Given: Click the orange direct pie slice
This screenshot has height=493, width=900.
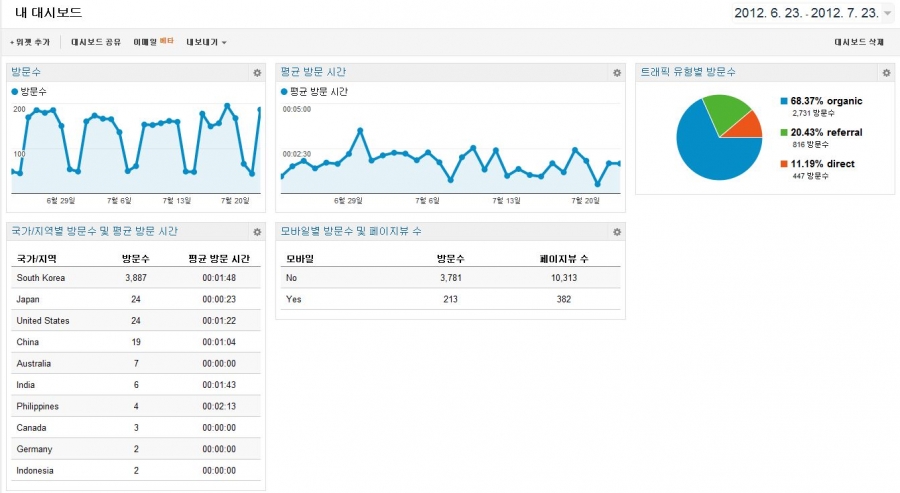Looking at the screenshot, I should tap(748, 127).
